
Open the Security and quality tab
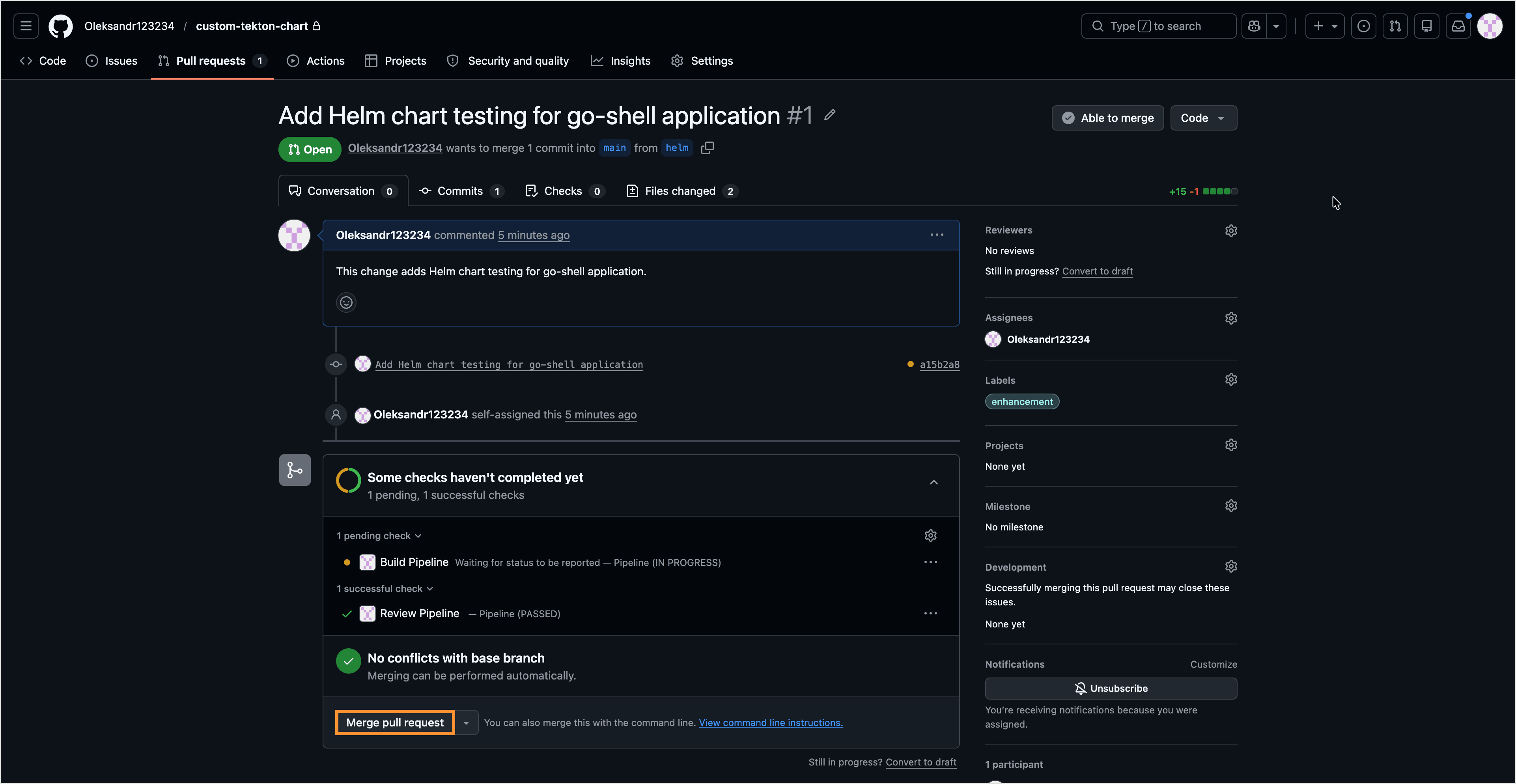(x=508, y=61)
